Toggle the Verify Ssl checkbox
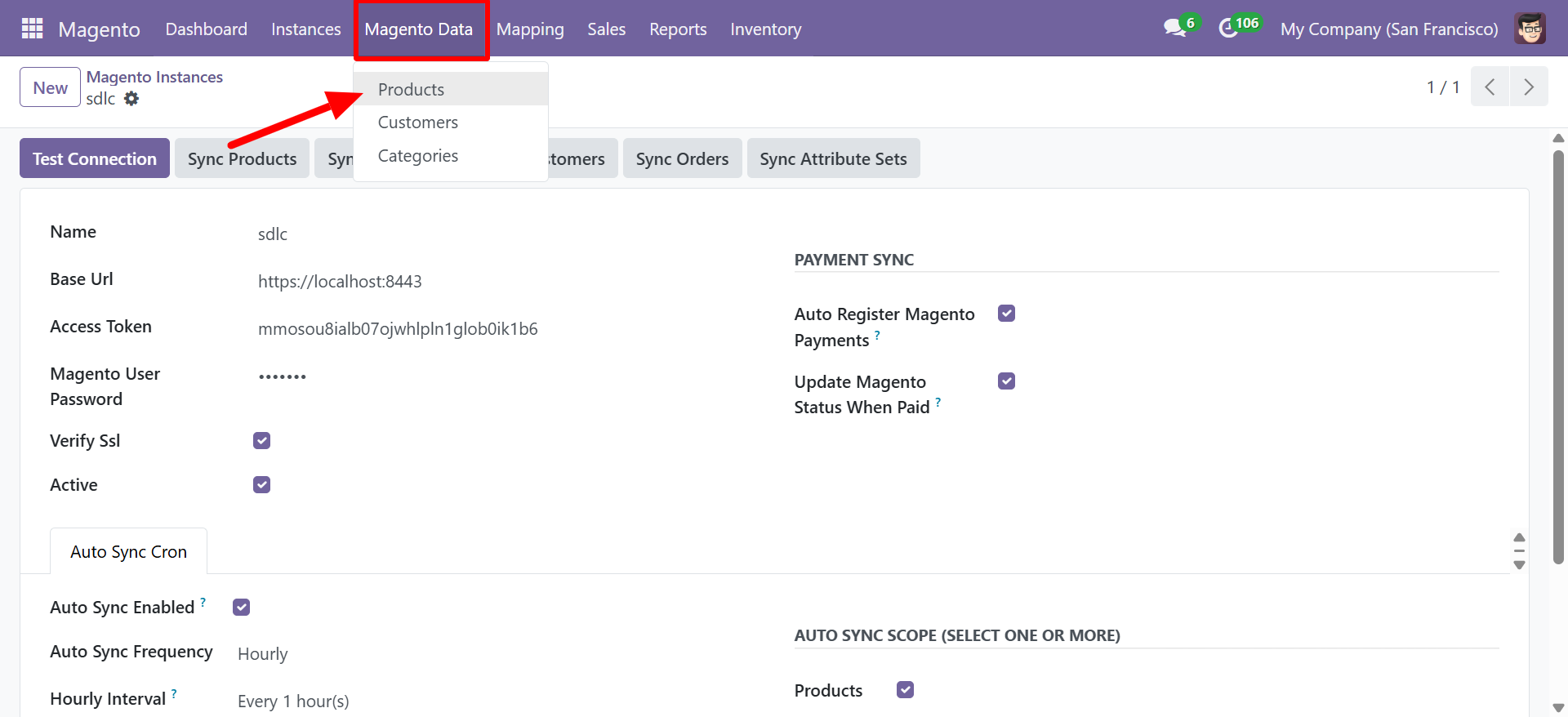Screen dimensions: 1568x717 pos(261,441)
